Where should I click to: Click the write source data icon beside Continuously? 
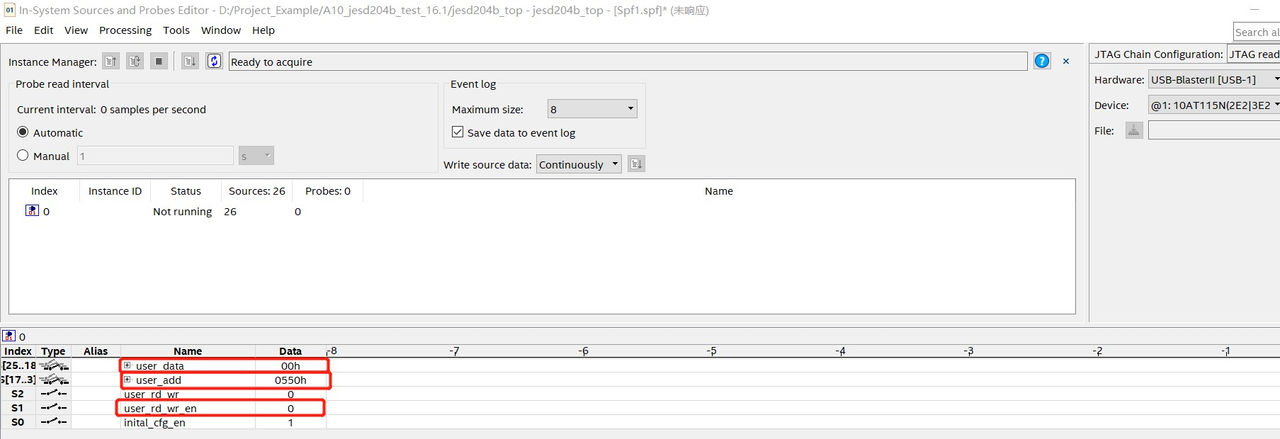coord(637,164)
